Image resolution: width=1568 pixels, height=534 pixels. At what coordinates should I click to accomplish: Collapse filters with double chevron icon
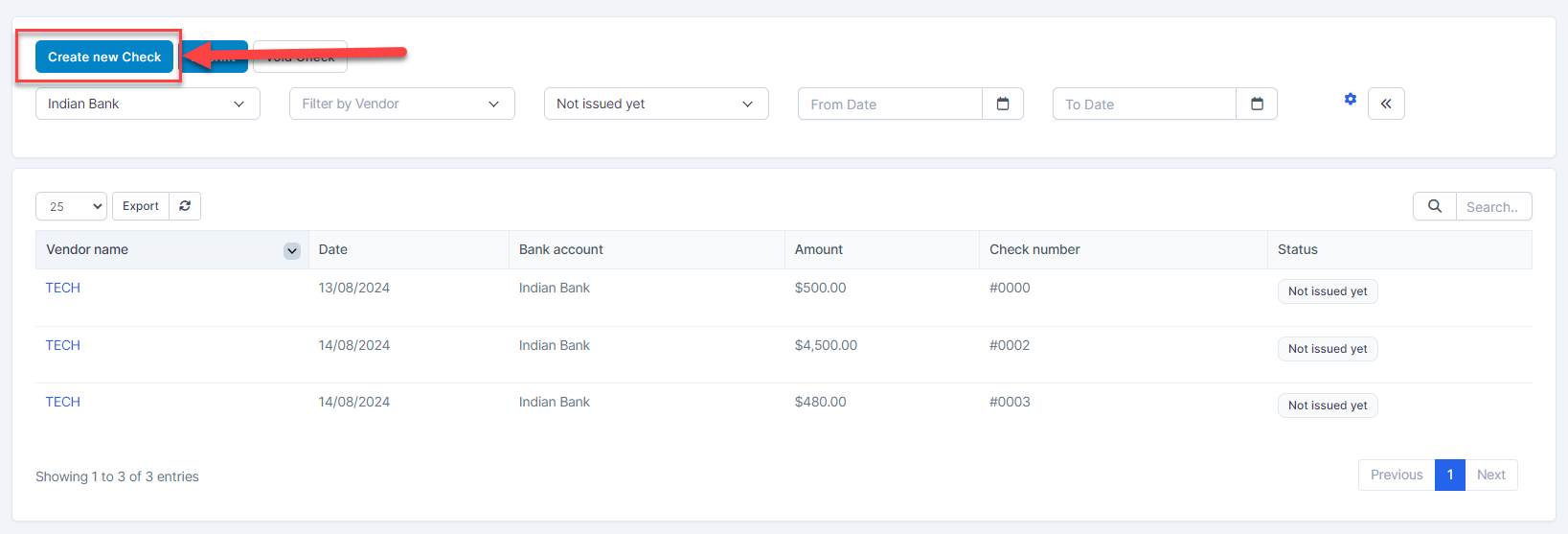(1386, 104)
